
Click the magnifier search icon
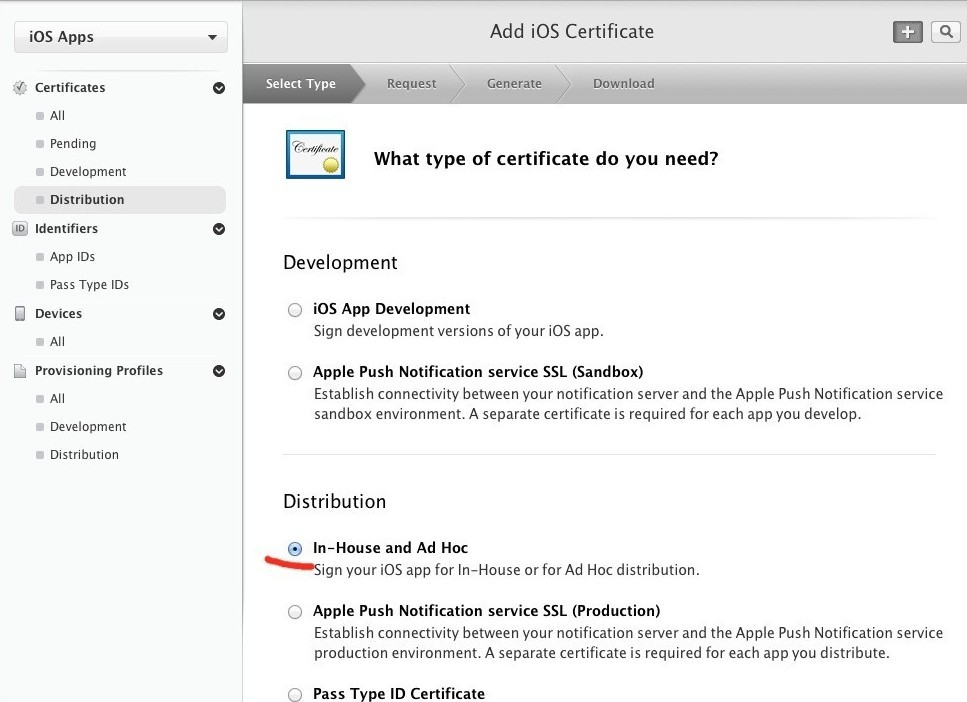point(946,32)
